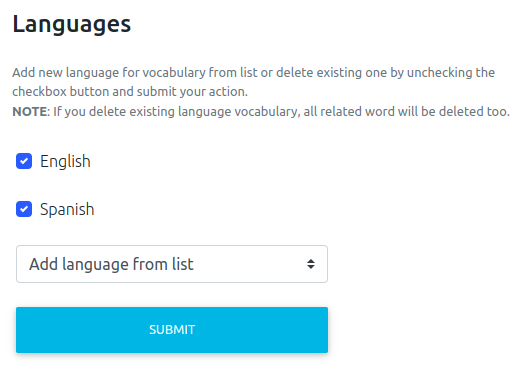This screenshot has height=376, width=512.
Task: Click the 'checkbox button and submit your action' line
Action: [x=130, y=92]
